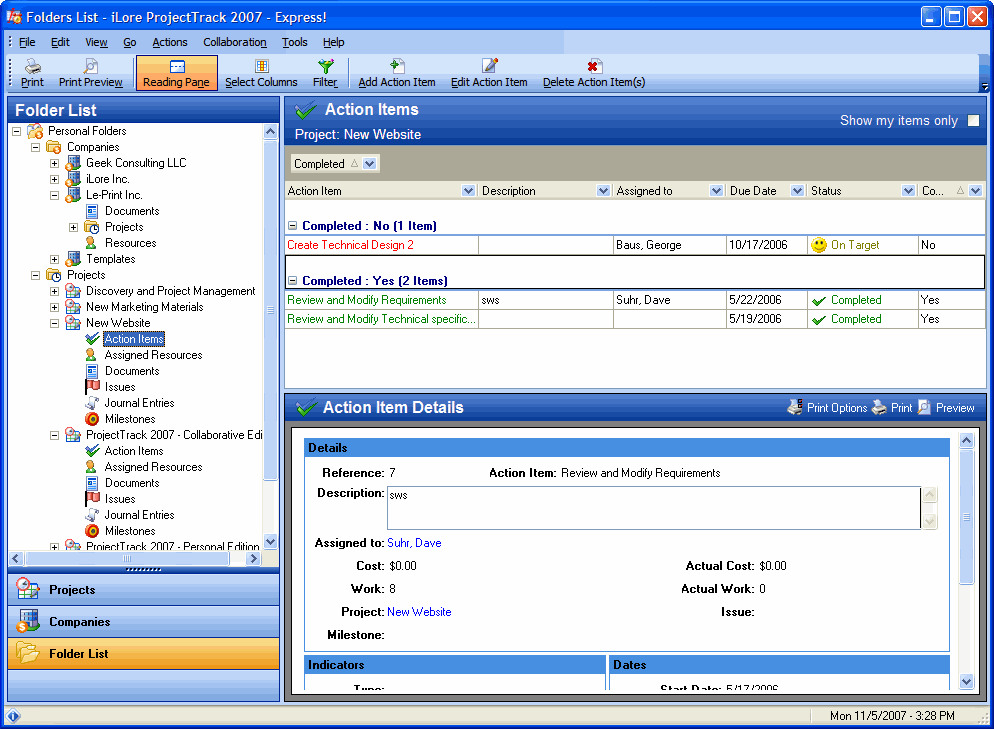Click the Description text field
994x729 pixels.
point(654,508)
